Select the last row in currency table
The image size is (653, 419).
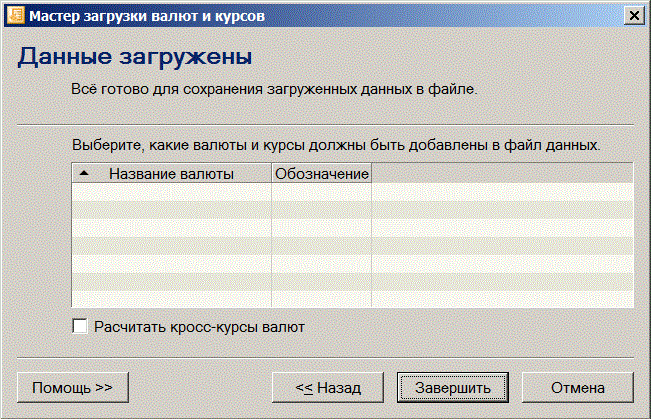tap(171, 299)
